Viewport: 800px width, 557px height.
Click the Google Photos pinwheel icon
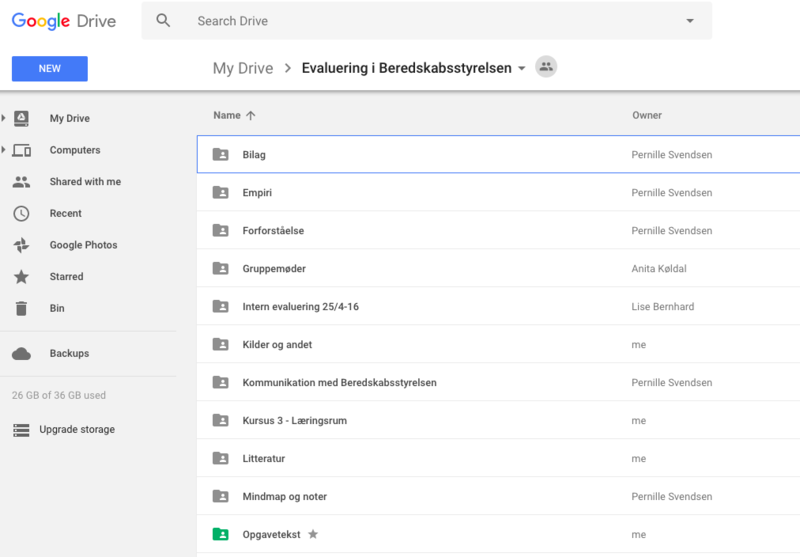pos(21,245)
